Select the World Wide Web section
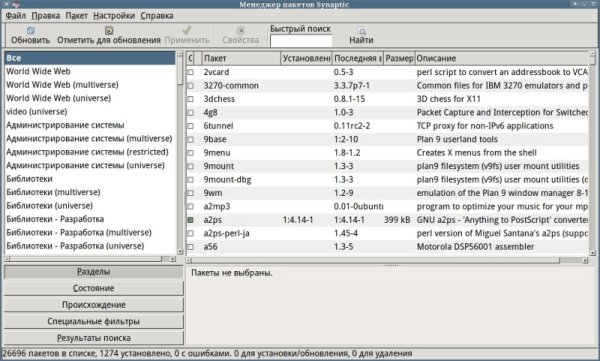The width and height of the screenshot is (600, 361). tap(90, 71)
